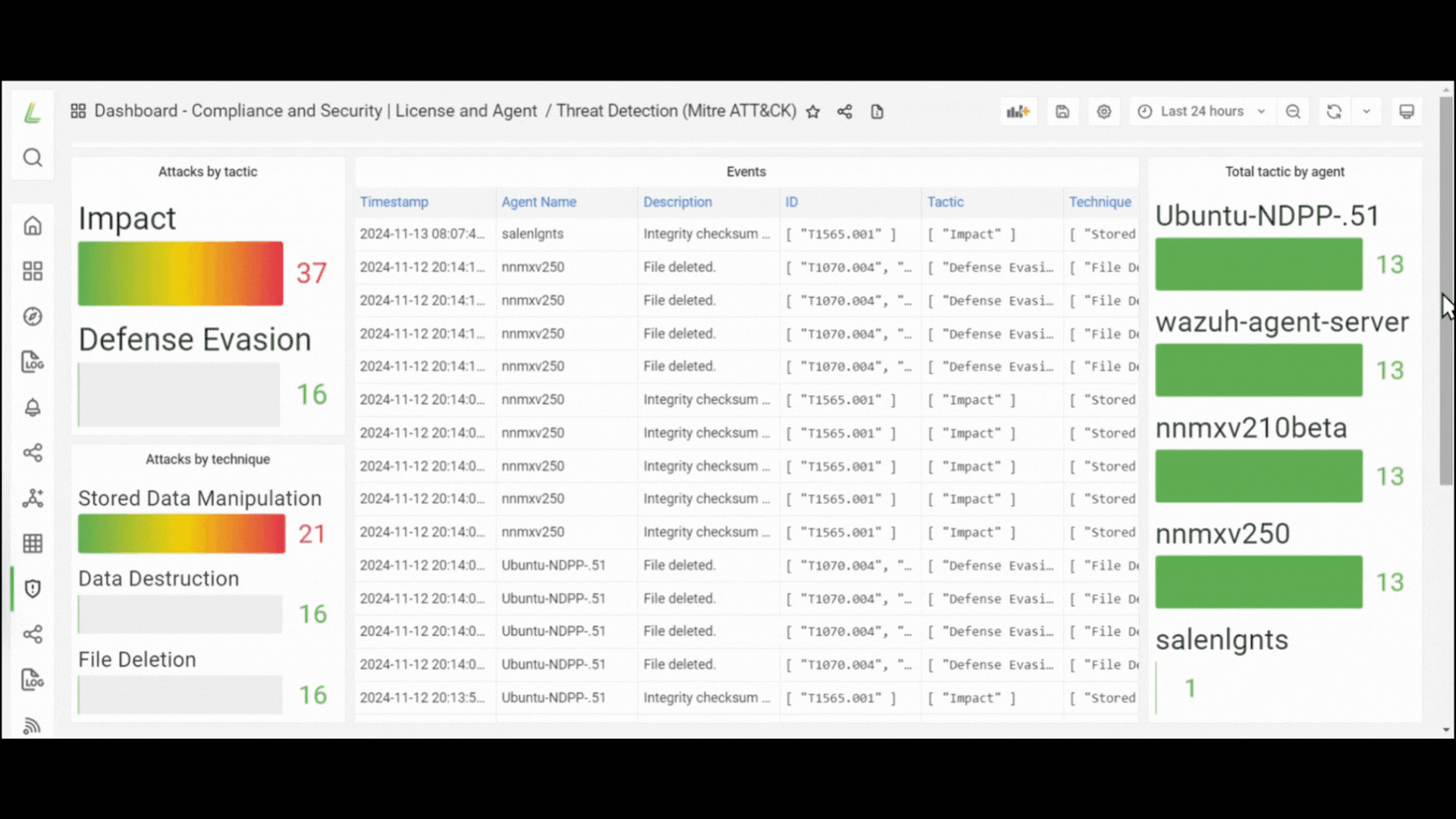Go to Home via sidebar house icon
Viewport: 1456px width, 819px height.
tap(32, 225)
